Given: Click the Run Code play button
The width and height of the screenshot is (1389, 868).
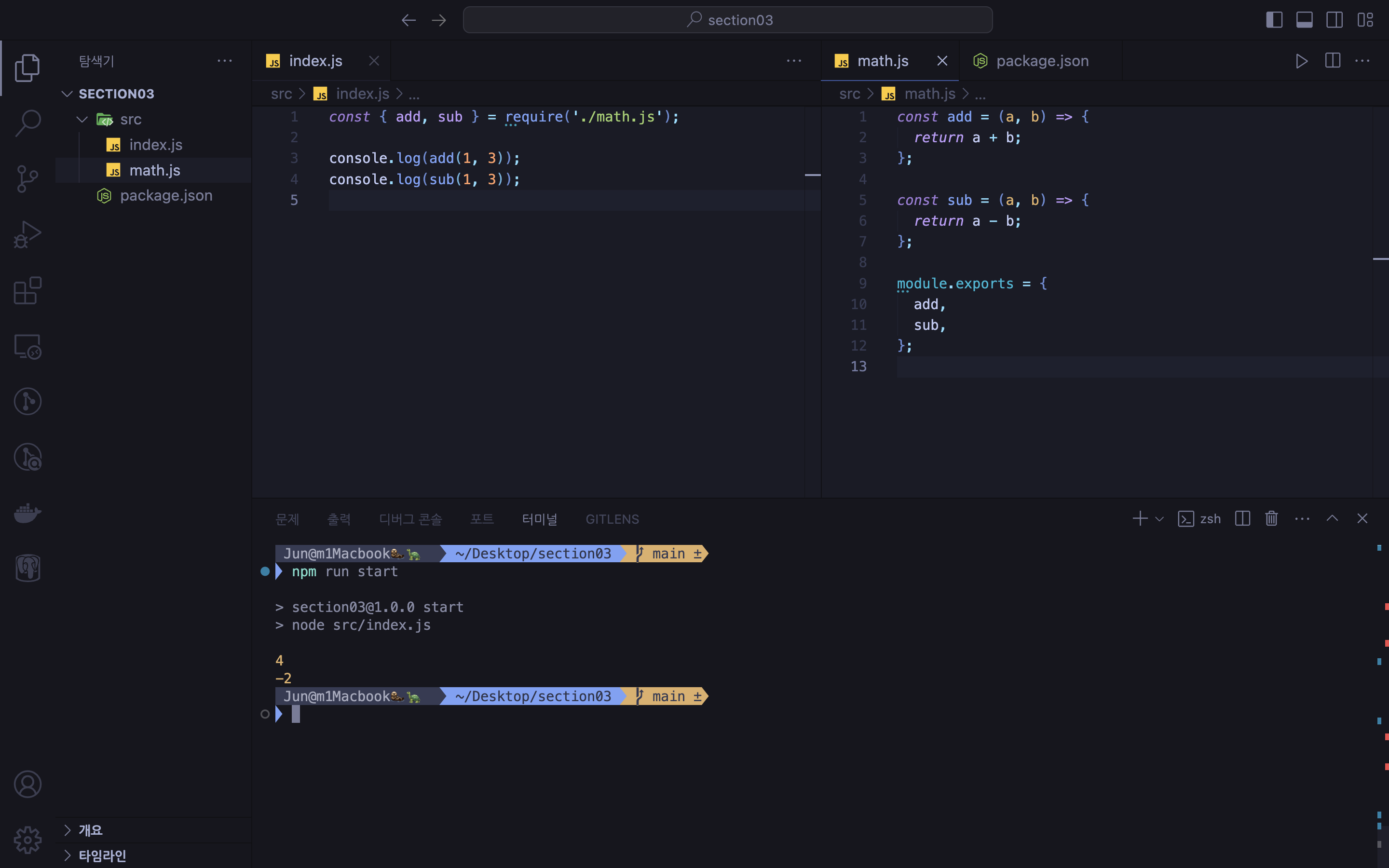Looking at the screenshot, I should pos(1301,61).
